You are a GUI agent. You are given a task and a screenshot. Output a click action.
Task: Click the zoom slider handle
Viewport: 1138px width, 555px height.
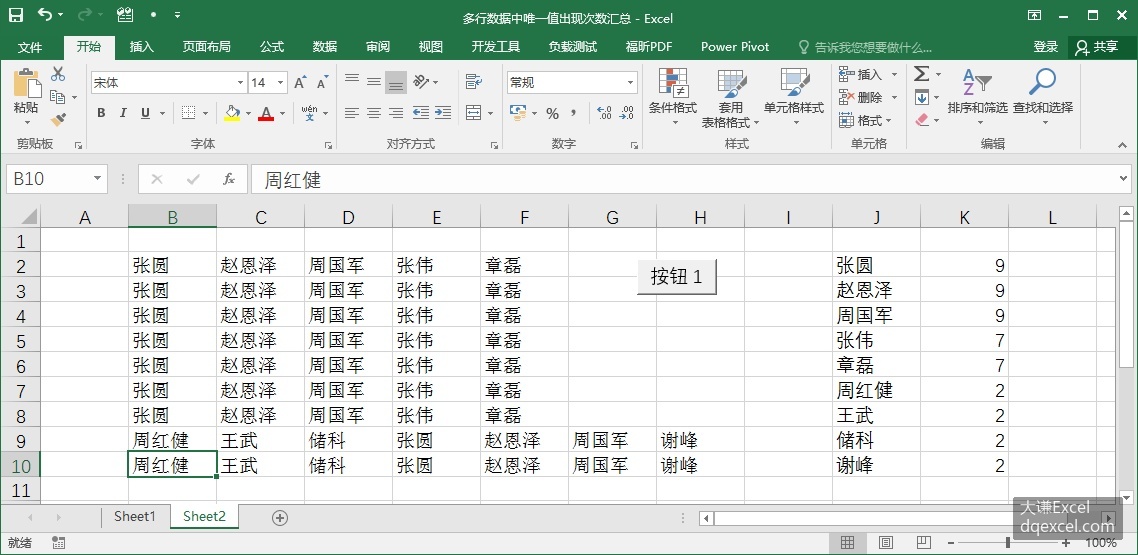[x=1008, y=543]
